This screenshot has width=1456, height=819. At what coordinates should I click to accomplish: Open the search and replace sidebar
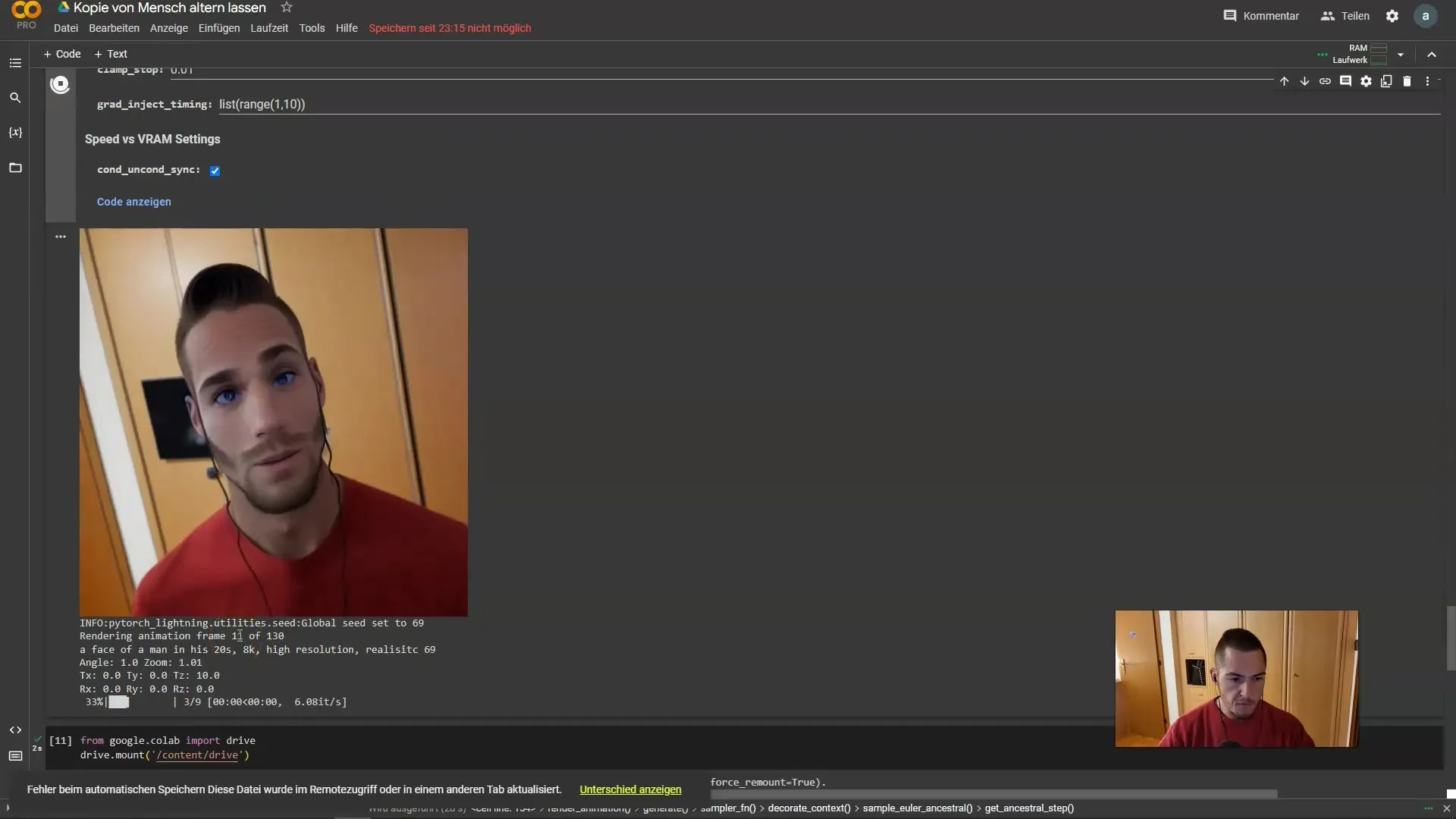pyautogui.click(x=15, y=98)
